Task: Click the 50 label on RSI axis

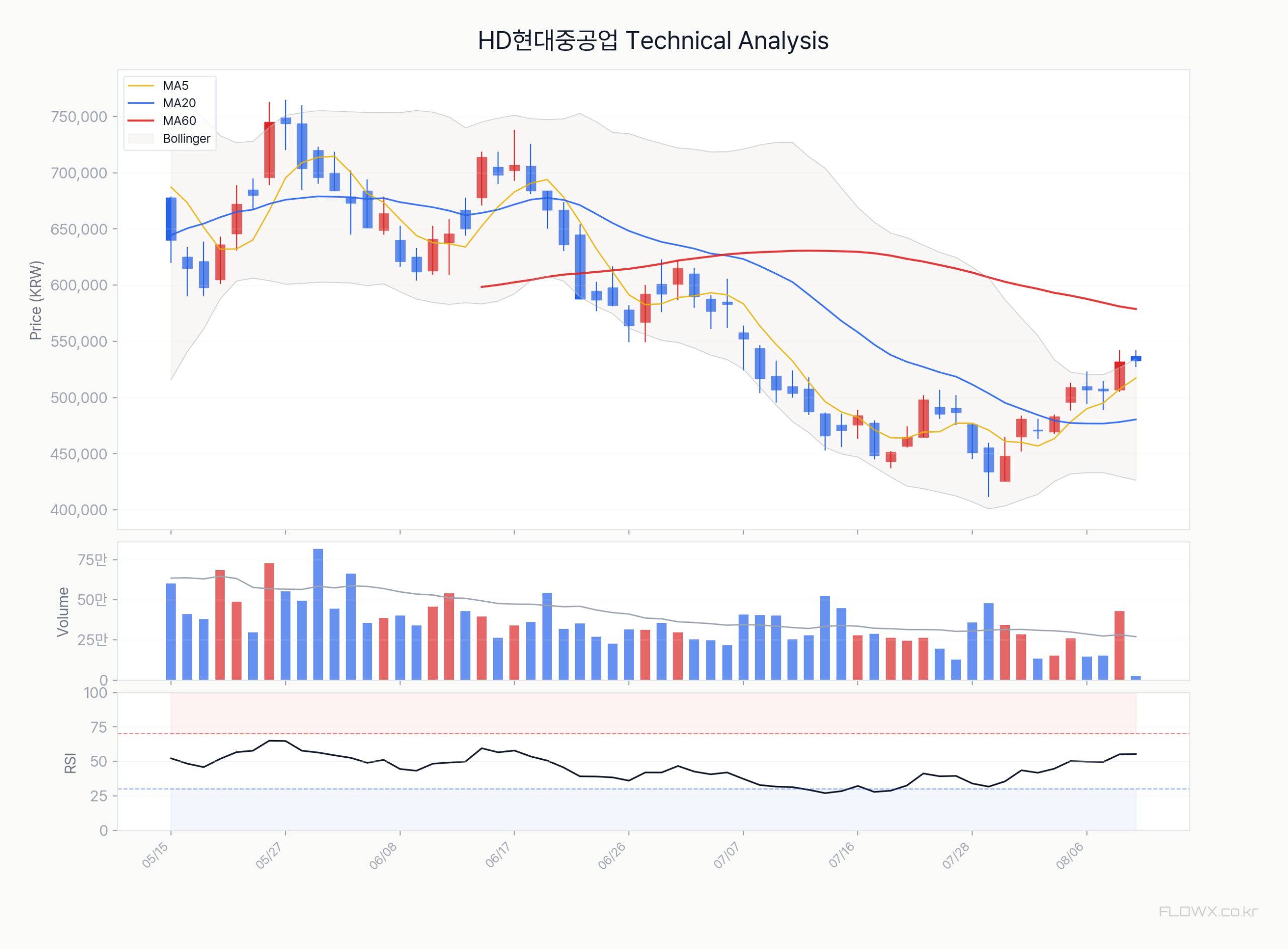Action: point(99,762)
